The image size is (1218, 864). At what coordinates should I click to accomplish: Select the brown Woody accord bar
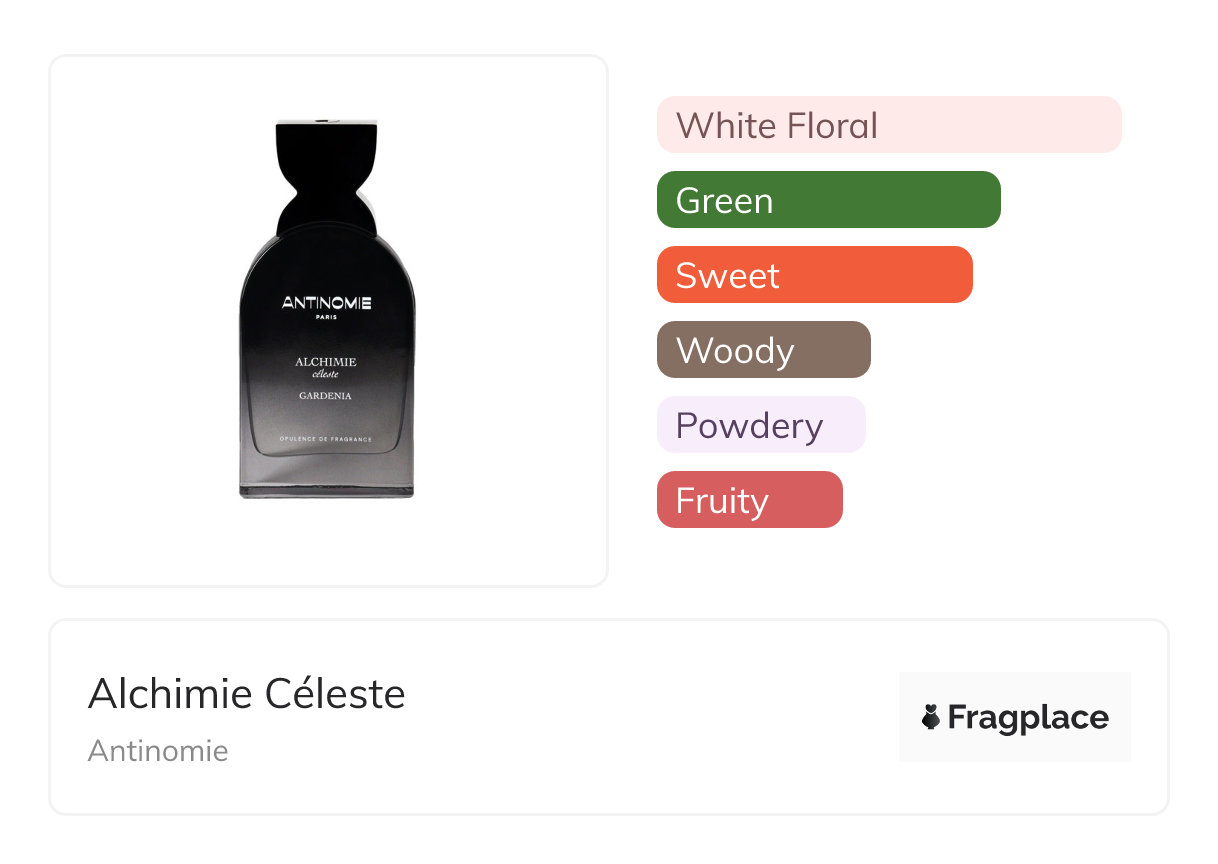763,350
